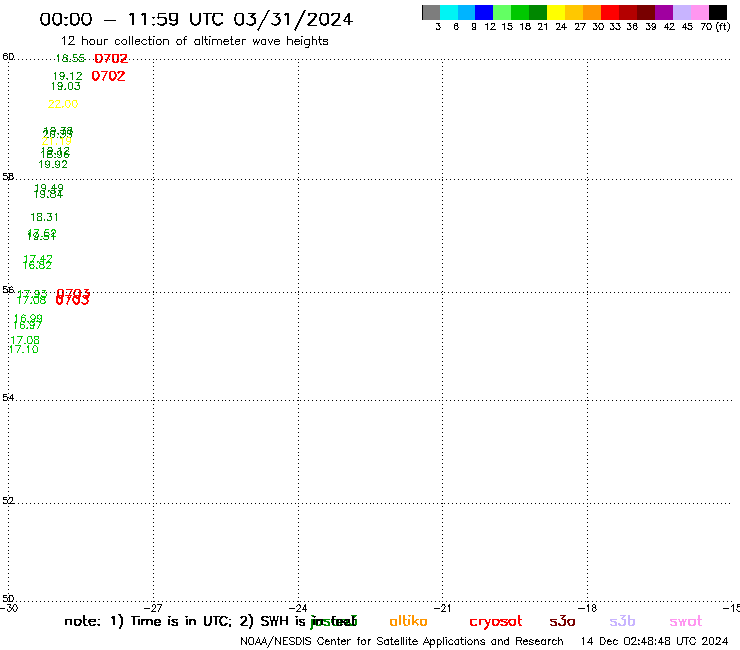Click the pink 'swot' legend label
This screenshot has height=650, width=740.
coord(686,621)
